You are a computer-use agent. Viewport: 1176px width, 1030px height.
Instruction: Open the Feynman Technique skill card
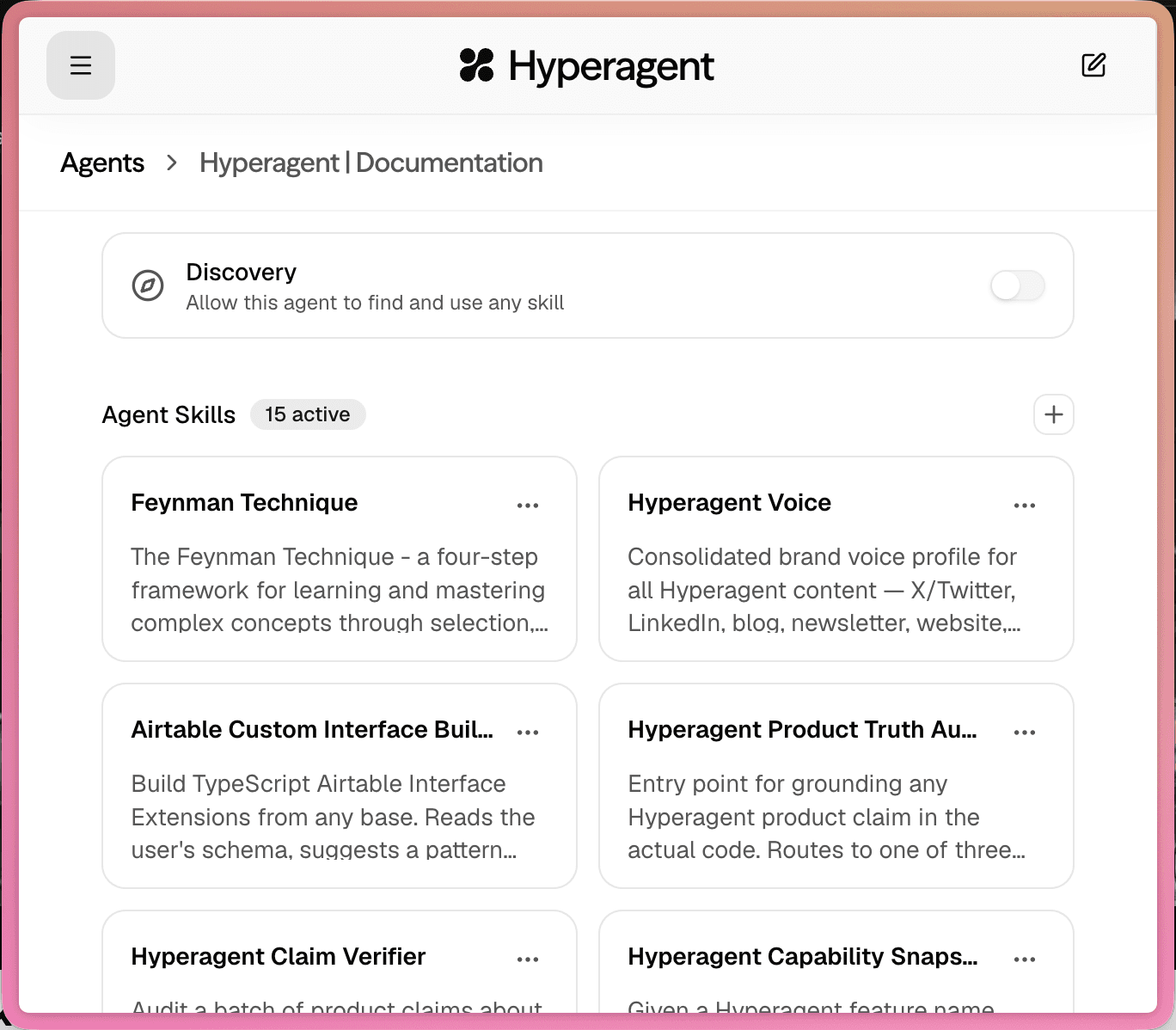point(340,559)
